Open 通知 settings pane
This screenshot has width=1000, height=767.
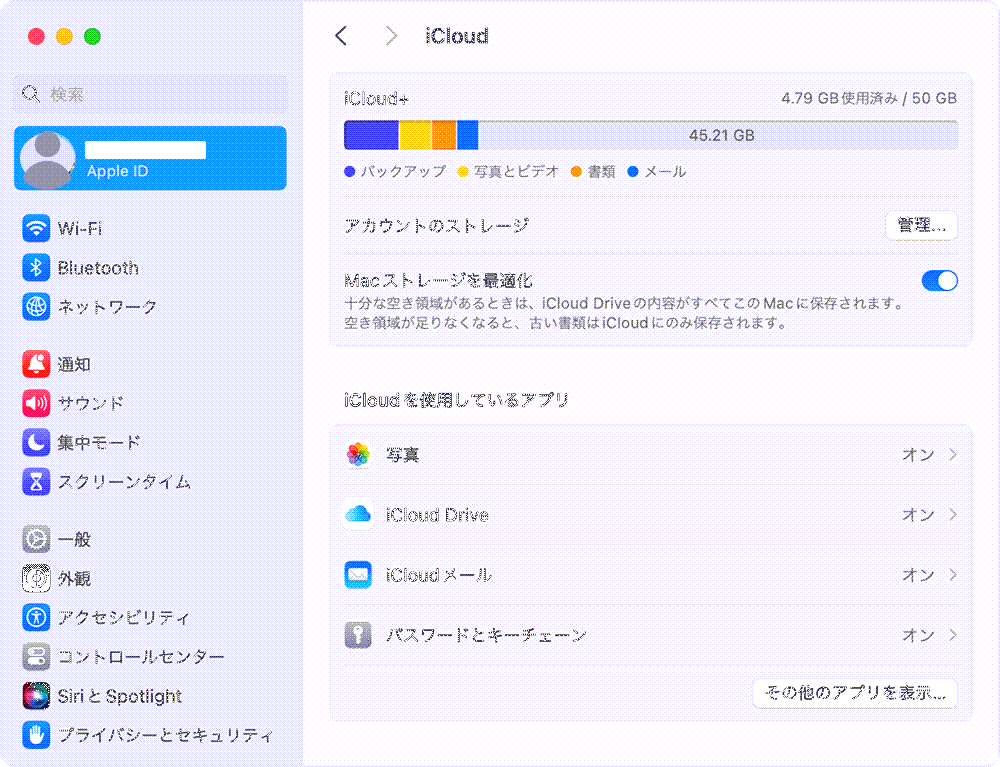click(x=151, y=364)
